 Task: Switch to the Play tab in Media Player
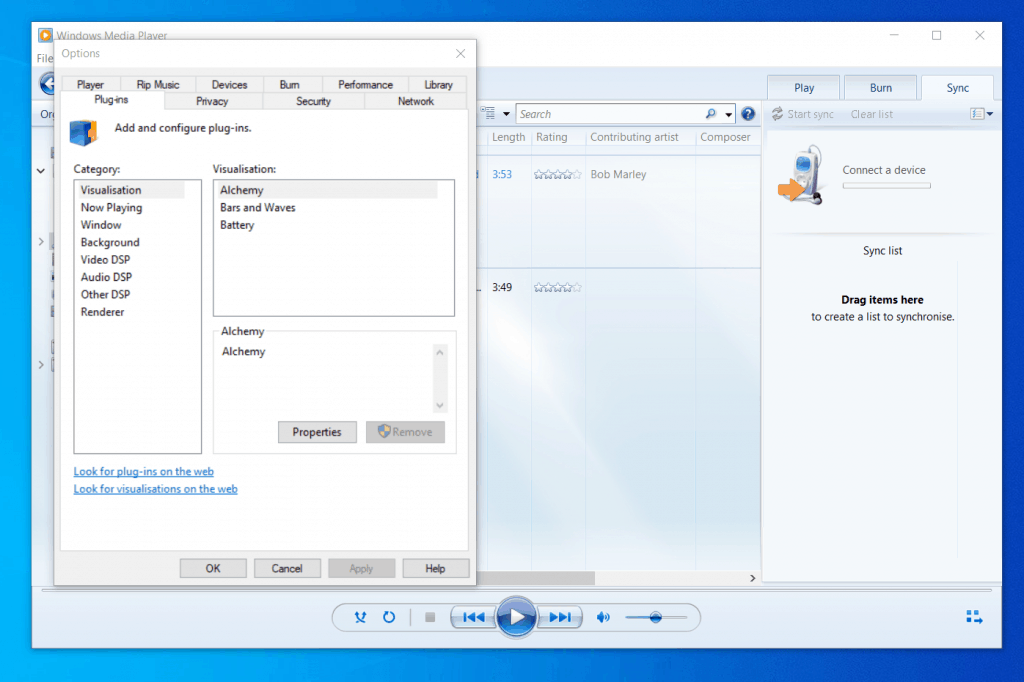click(x=804, y=88)
